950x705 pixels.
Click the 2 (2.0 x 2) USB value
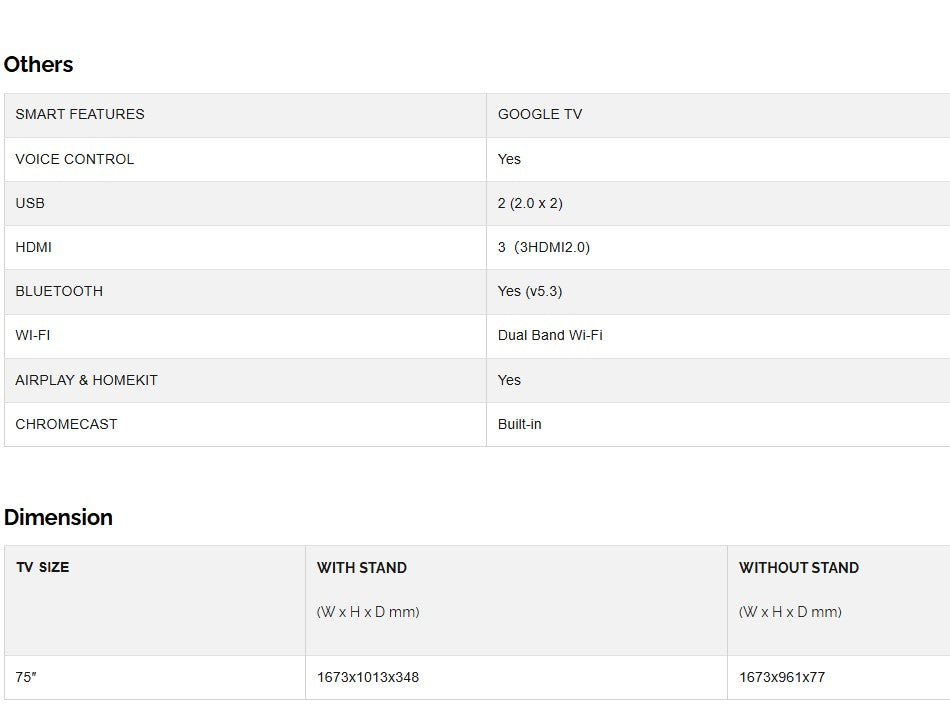[530, 203]
